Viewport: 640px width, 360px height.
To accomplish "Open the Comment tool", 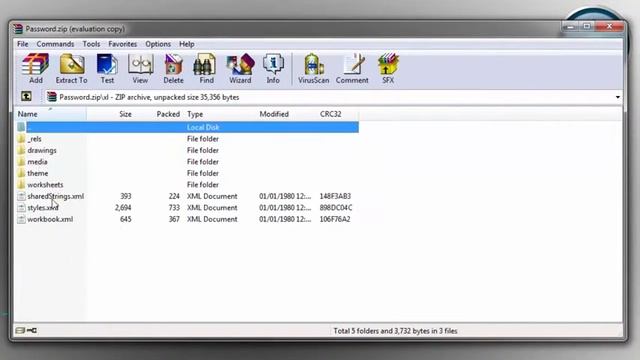I will 352,69.
